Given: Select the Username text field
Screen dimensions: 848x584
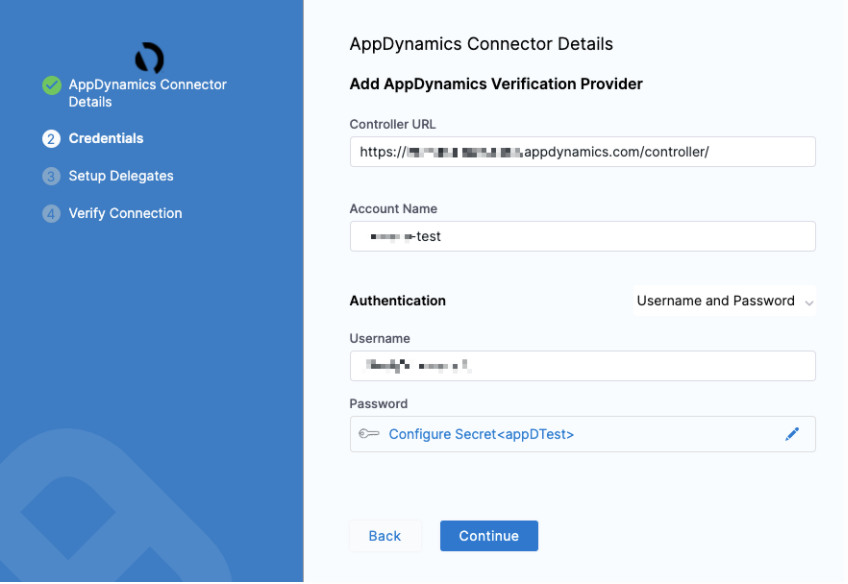Looking at the screenshot, I should coord(582,366).
